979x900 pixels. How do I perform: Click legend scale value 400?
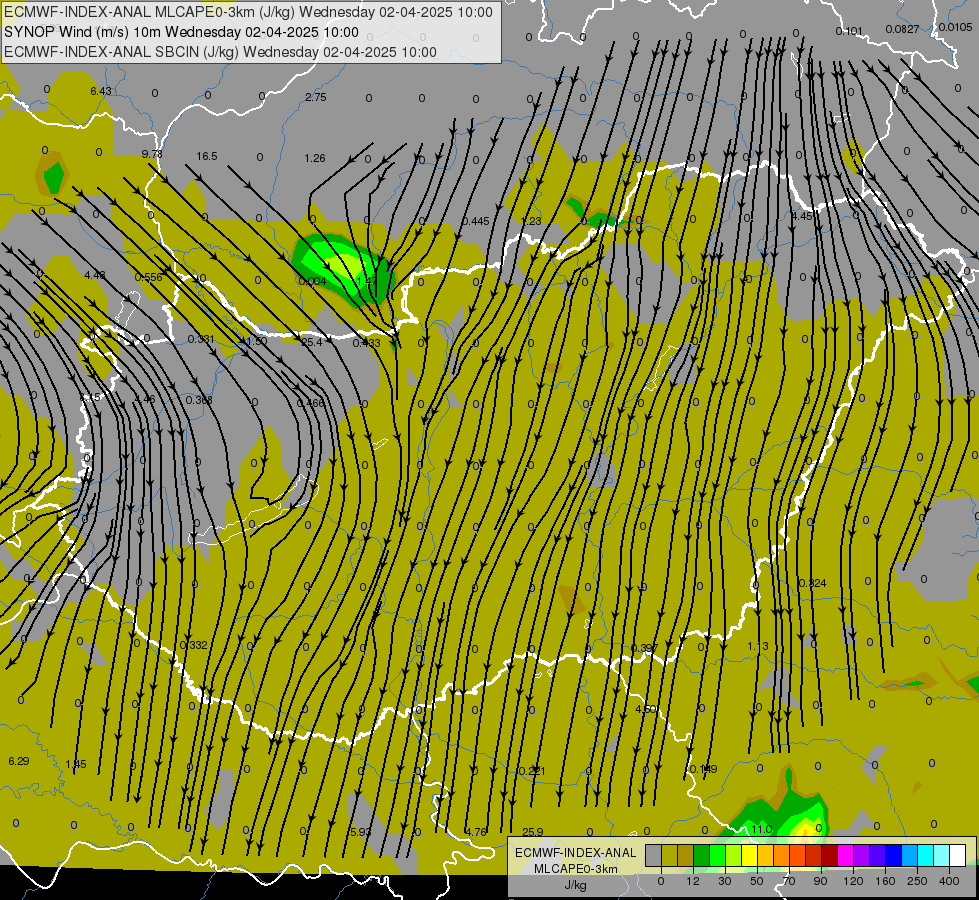click(x=949, y=881)
